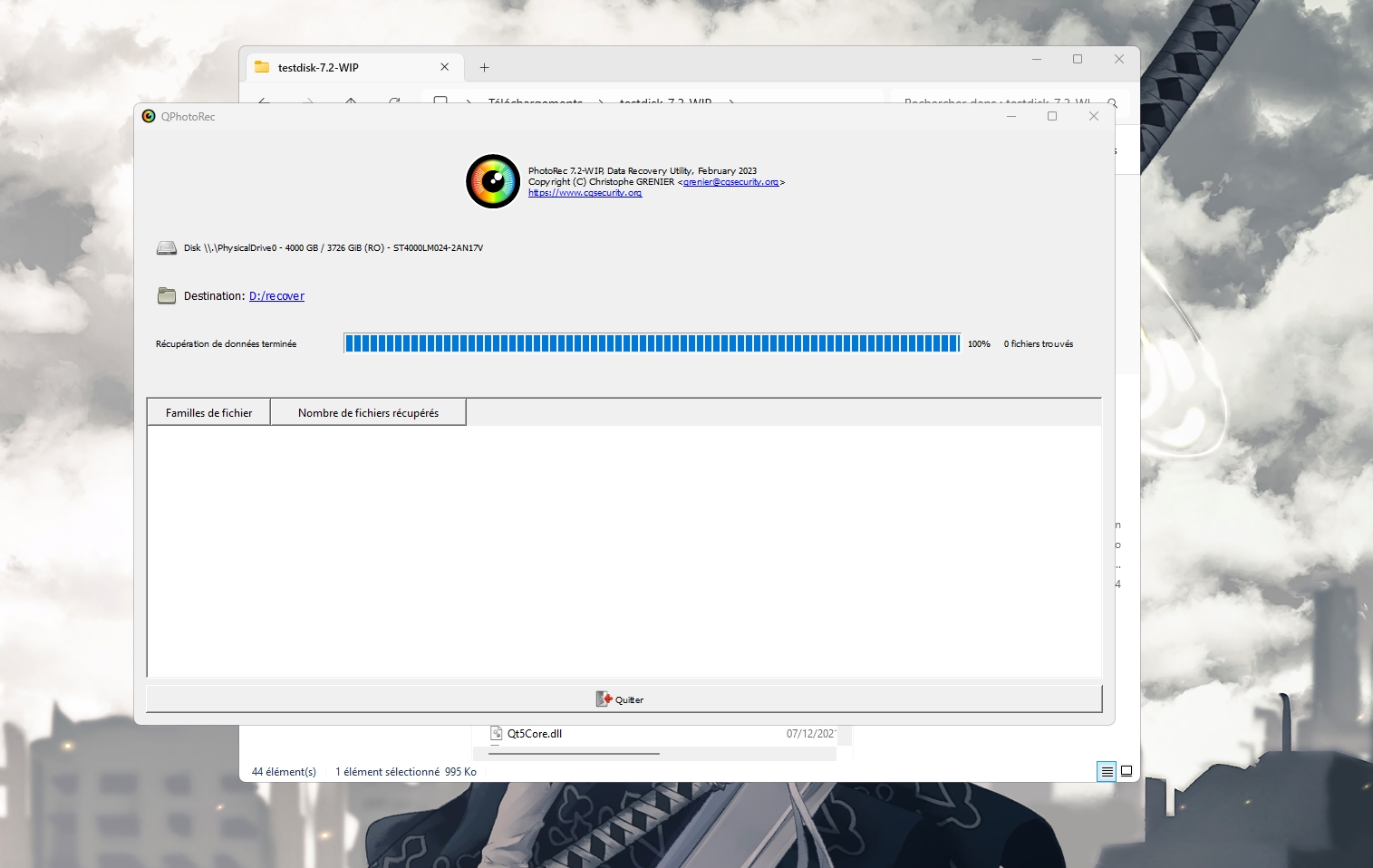Open the cgsecurity.org website link
This screenshot has width=1373, height=868.
[585, 193]
